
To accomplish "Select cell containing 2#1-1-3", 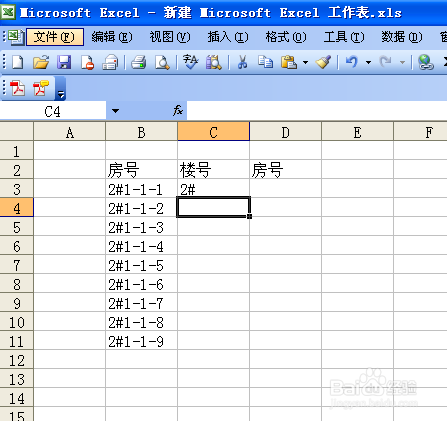I will coord(141,227).
